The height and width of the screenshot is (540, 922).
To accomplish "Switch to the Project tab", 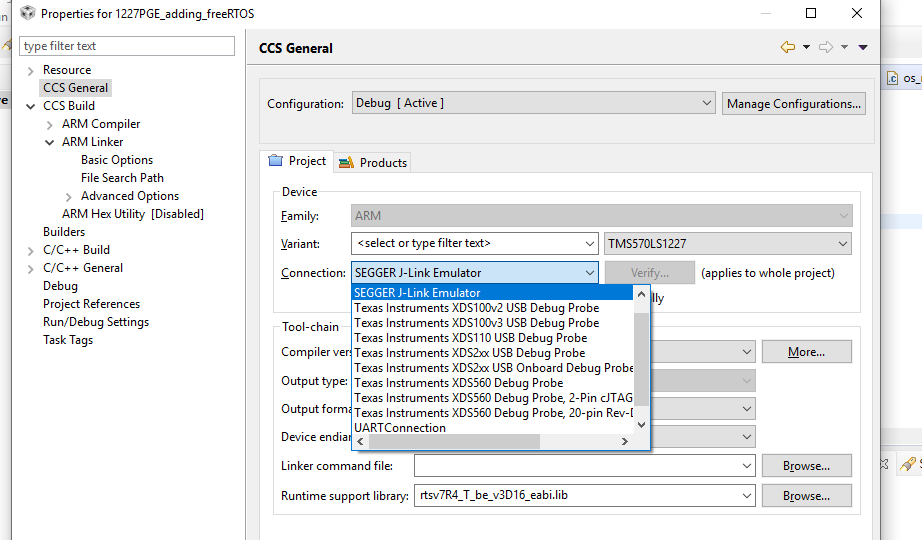I will 298,161.
